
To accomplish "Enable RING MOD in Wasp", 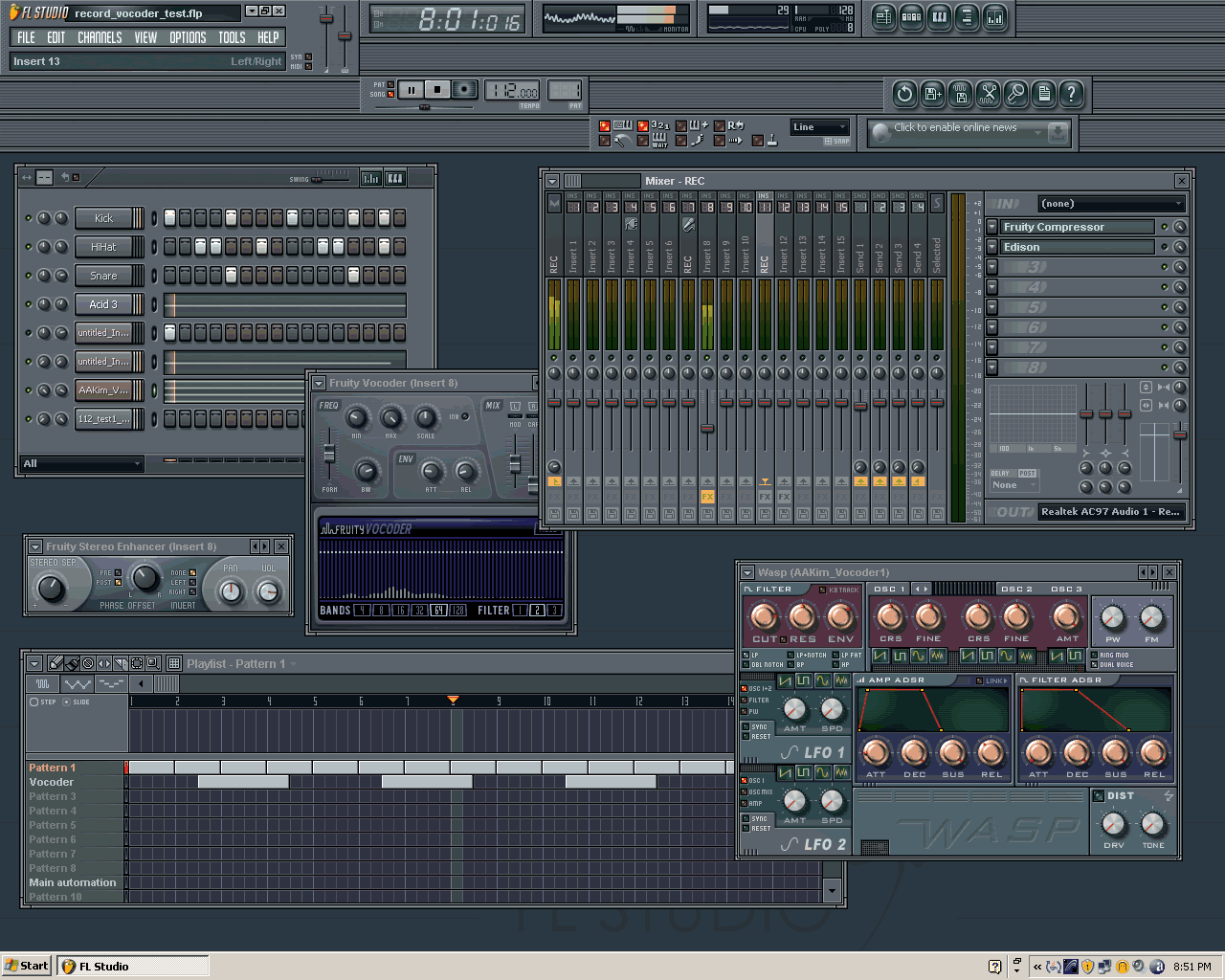I will click(x=1095, y=655).
